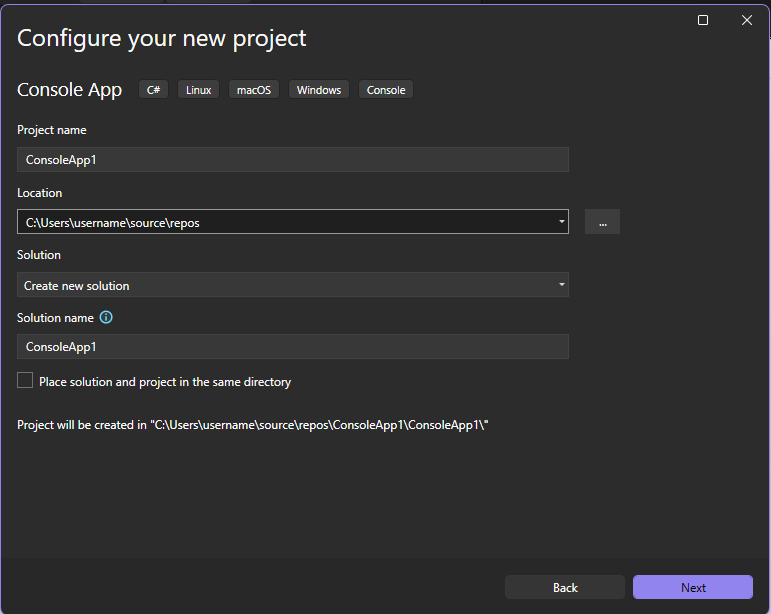Click the Console project type tag
Viewport: 771px width, 614px height.
pos(386,90)
